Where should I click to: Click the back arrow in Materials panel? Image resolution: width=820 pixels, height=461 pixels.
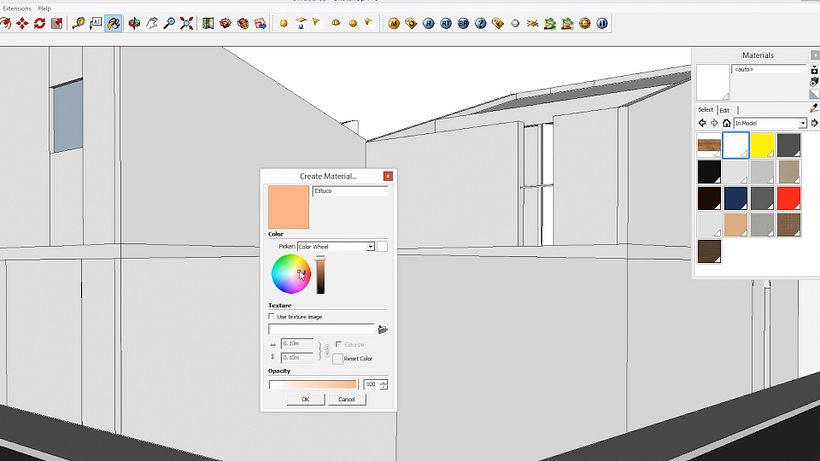[702, 123]
